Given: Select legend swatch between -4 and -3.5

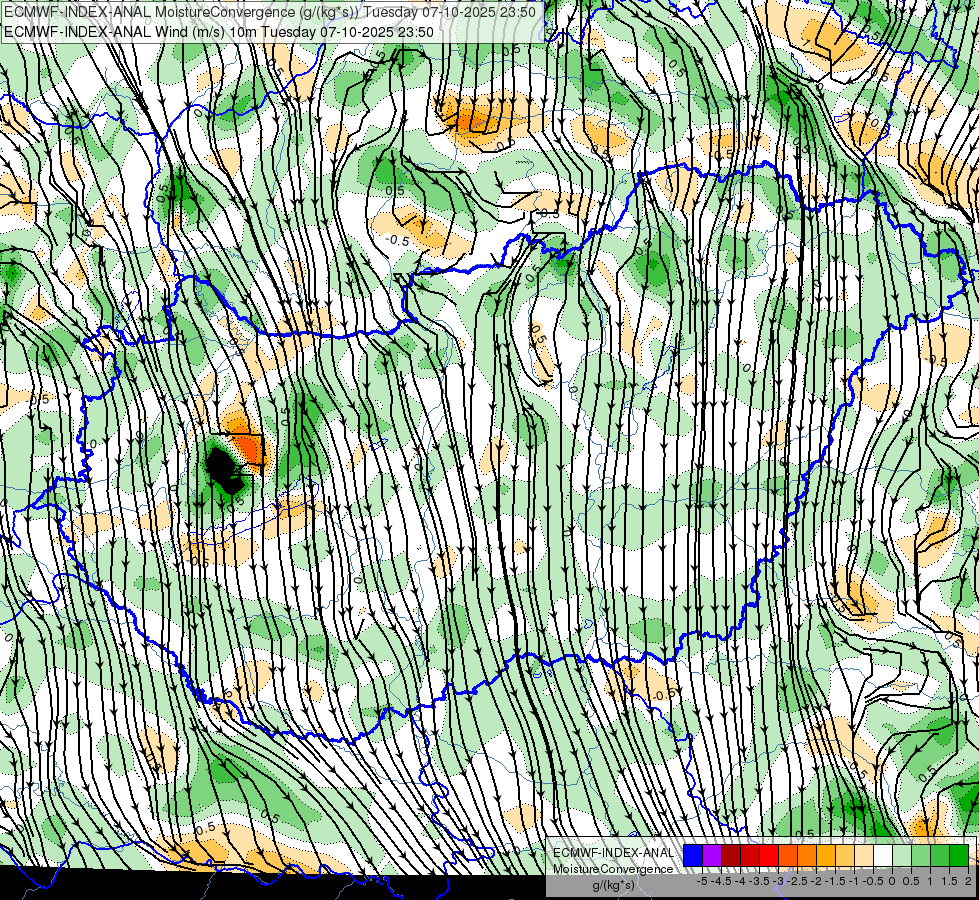Looking at the screenshot, I should pyautogui.click(x=750, y=855).
